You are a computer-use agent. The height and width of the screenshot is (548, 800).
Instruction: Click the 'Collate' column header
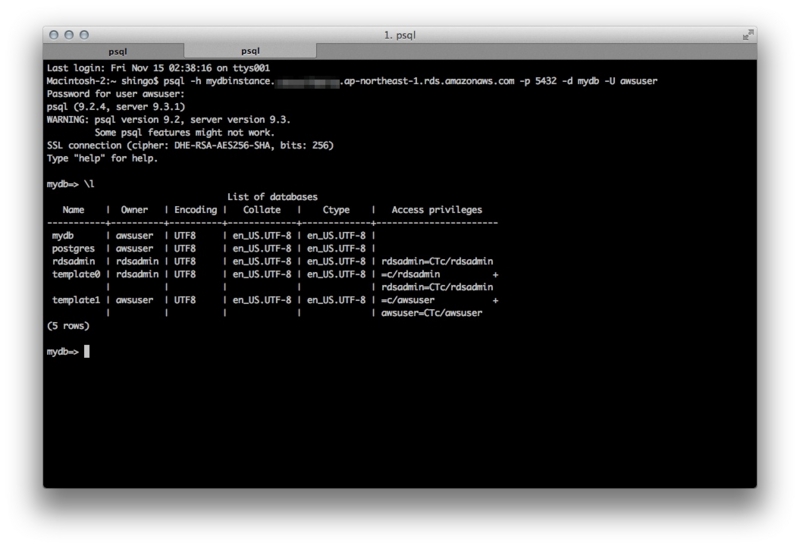pos(262,210)
